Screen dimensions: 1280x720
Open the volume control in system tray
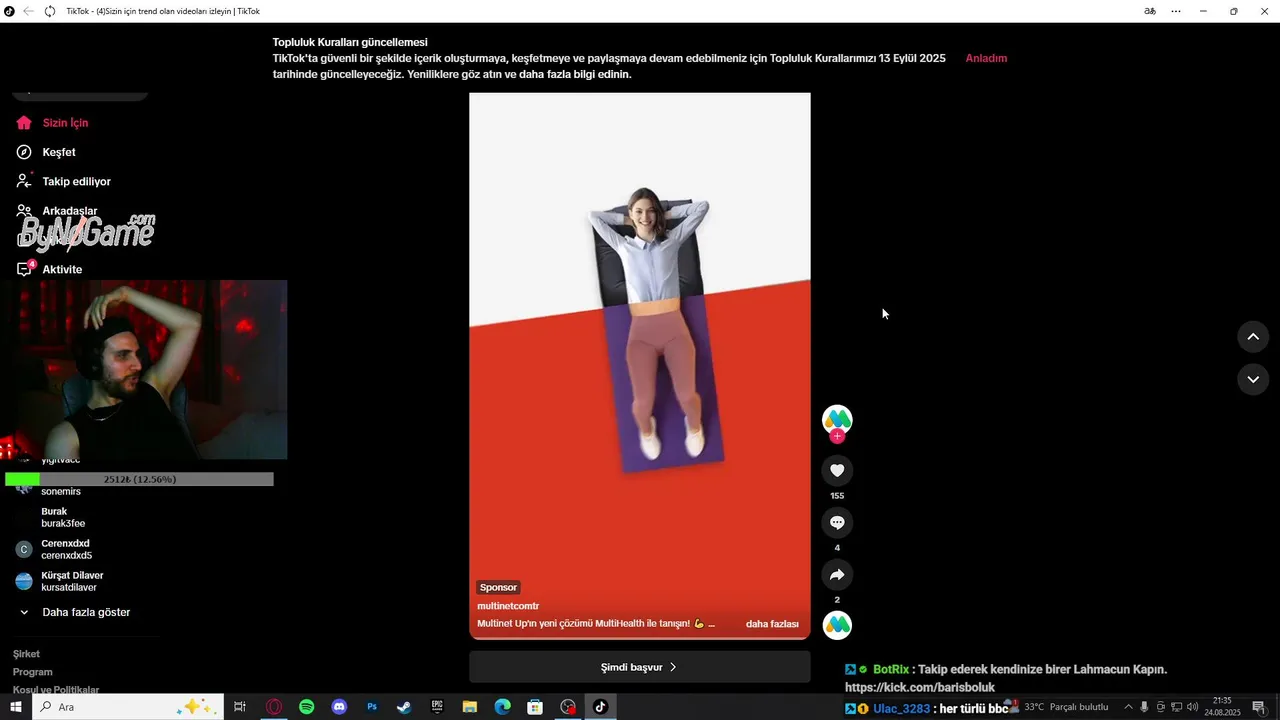(1193, 707)
